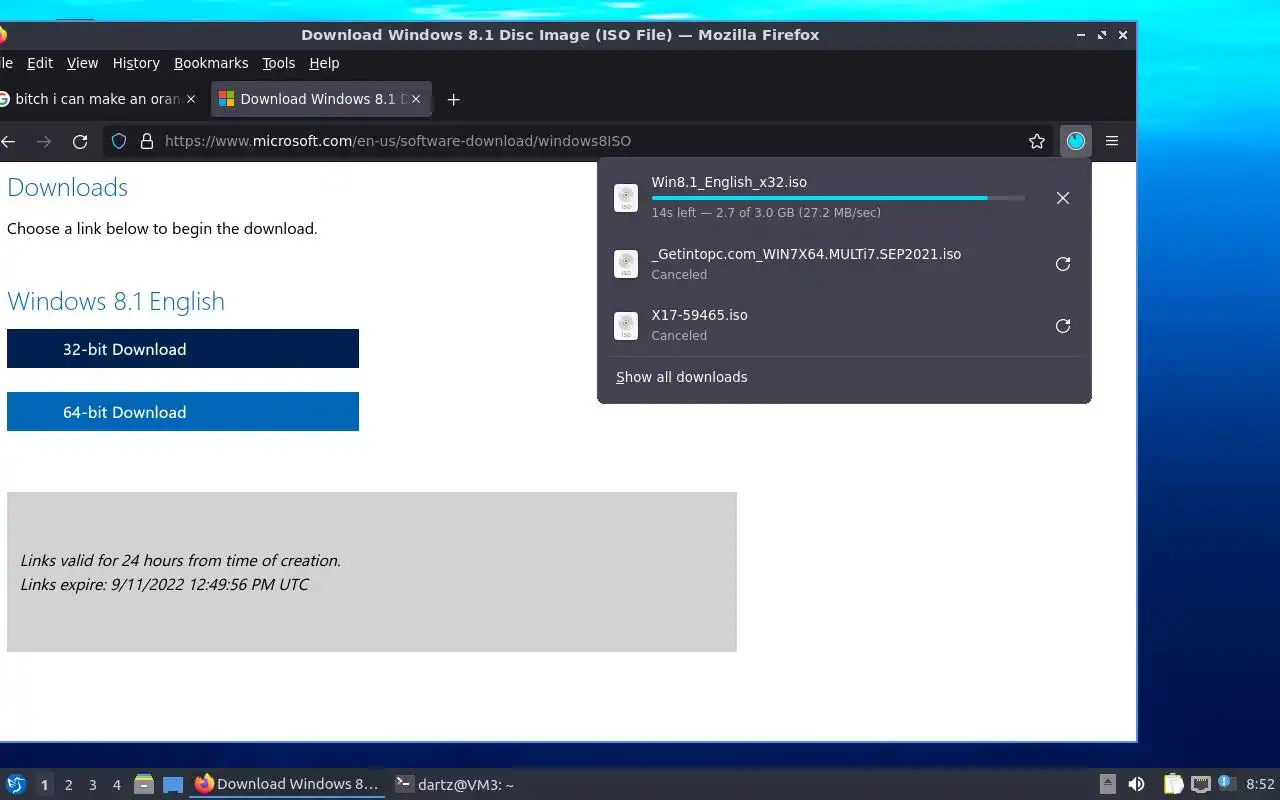The image size is (1280, 800).
Task: Click the 'Links expire: 9/11/2022' text
Action: click(164, 584)
